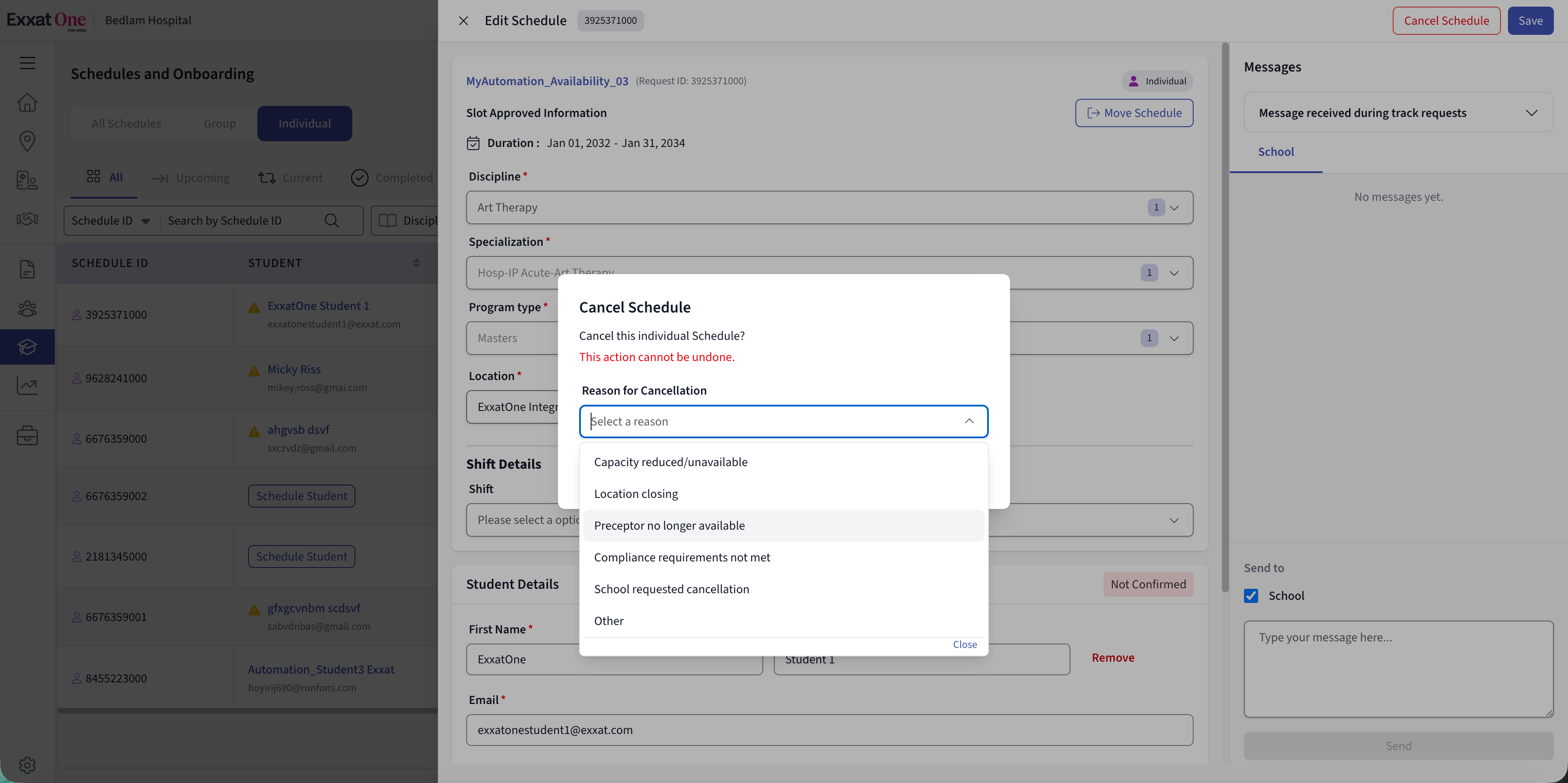Go to Home icon in sidebar
This screenshot has width=1568, height=783.
click(x=27, y=102)
